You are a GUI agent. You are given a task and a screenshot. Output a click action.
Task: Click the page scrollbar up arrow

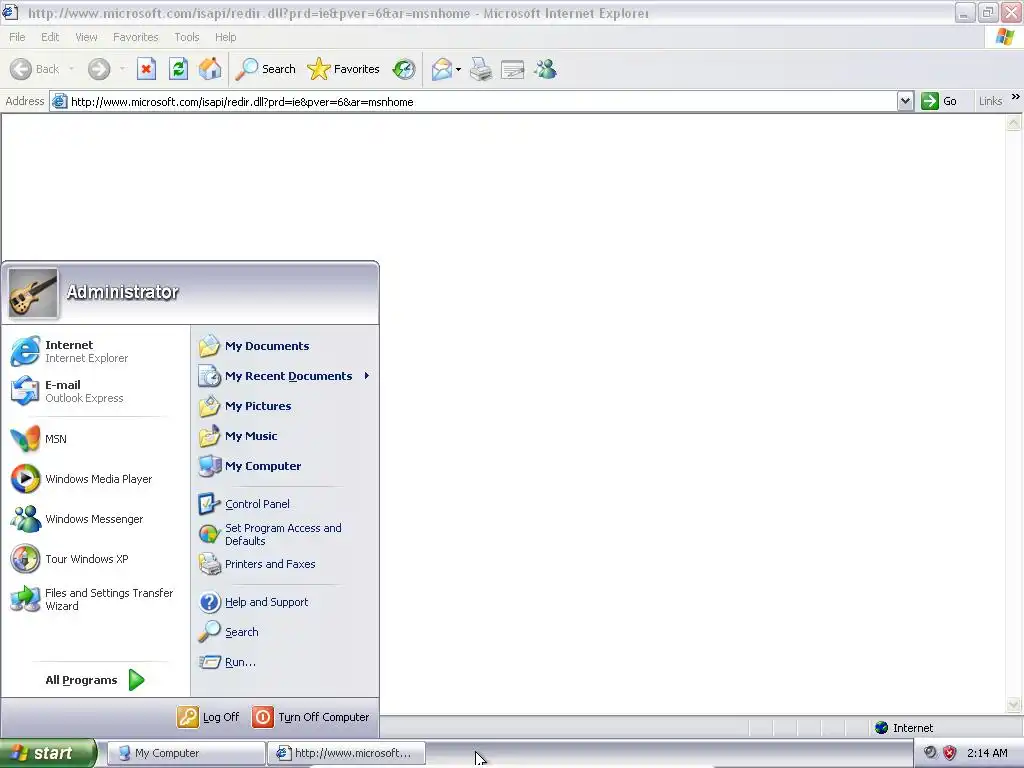[x=1014, y=123]
